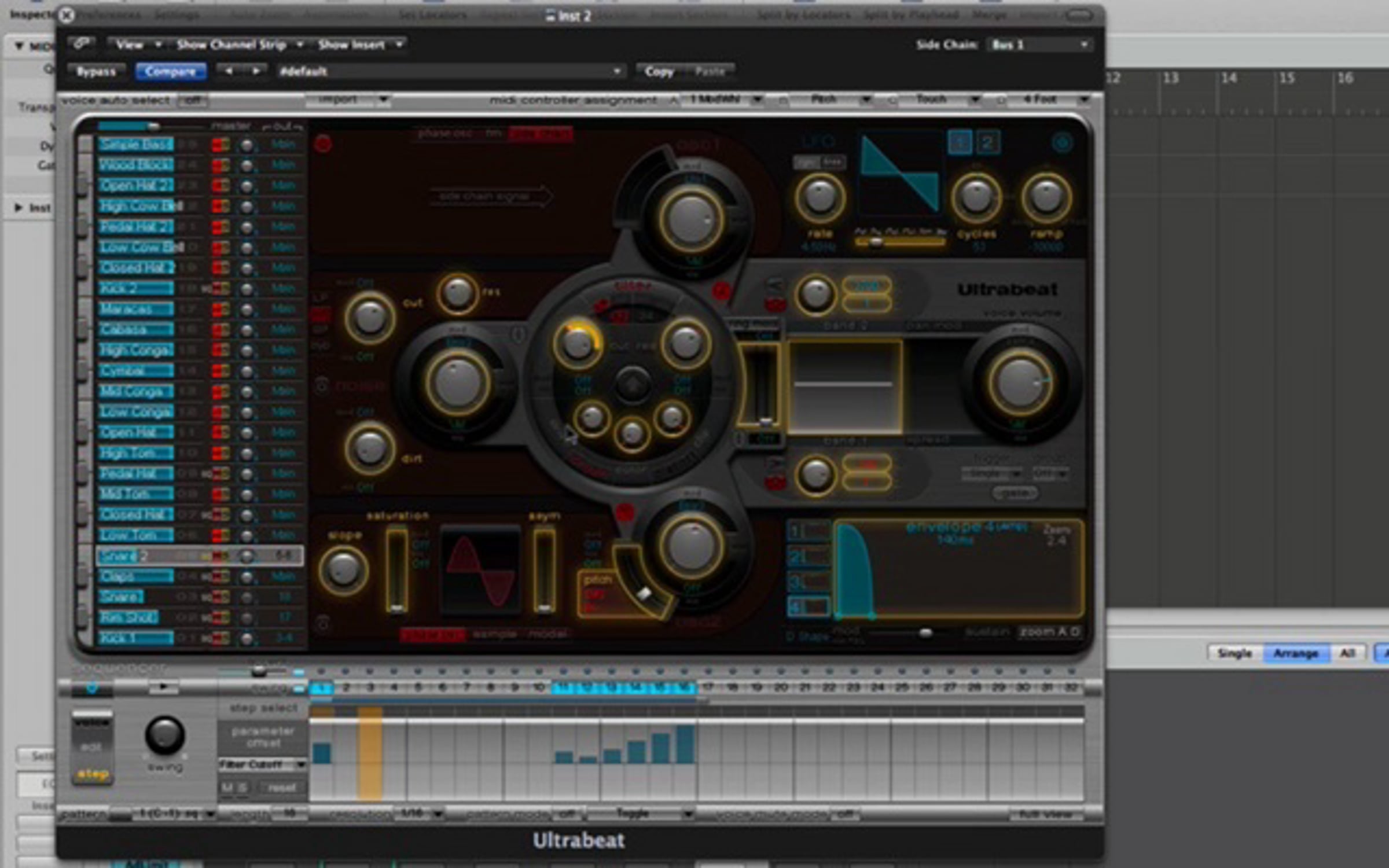Adjust the asym vertical slider
This screenshot has width=1389, height=868.
544,570
